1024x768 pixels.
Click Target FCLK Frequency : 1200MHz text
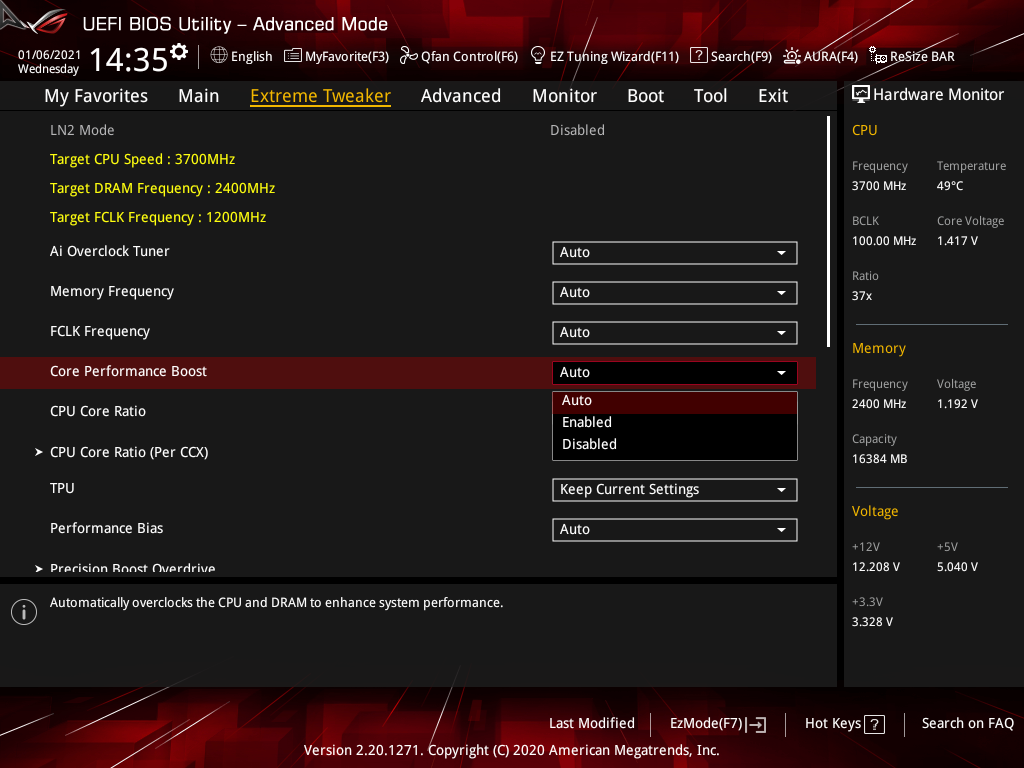[158, 217]
